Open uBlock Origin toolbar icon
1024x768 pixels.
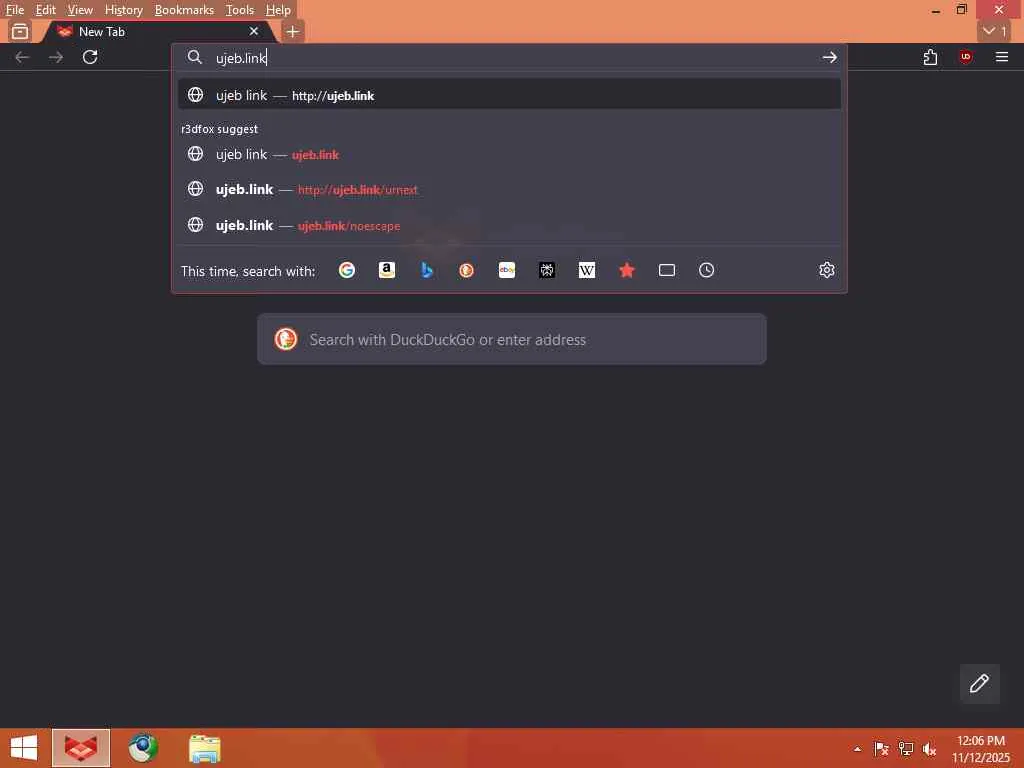click(966, 57)
